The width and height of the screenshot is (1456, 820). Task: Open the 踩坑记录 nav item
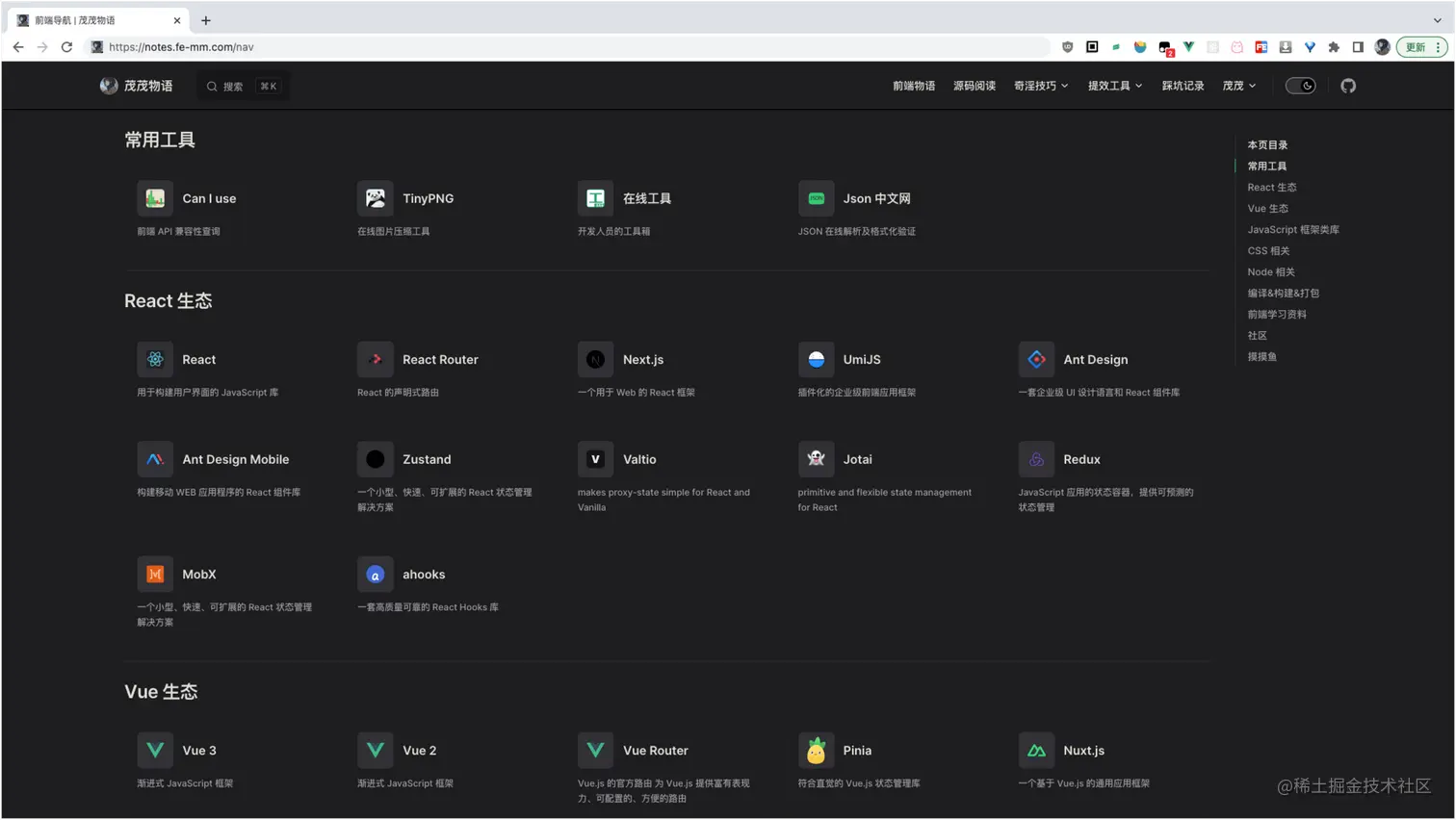pos(1183,86)
